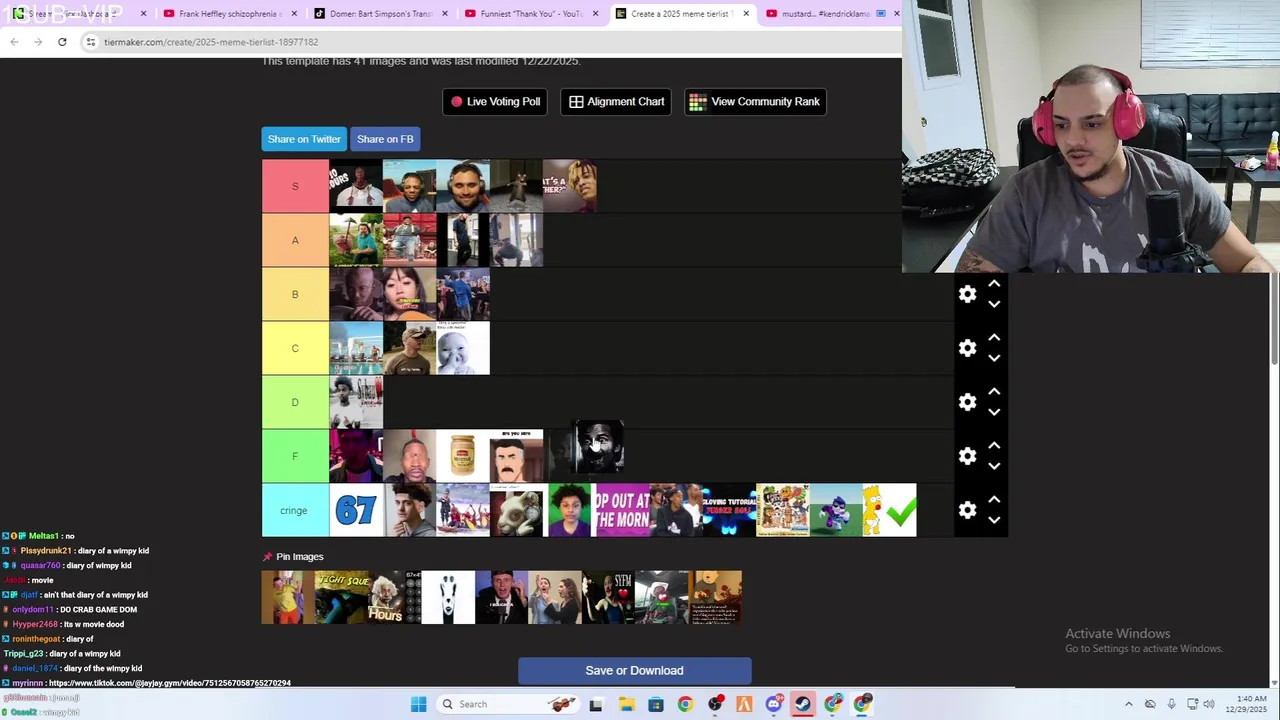This screenshot has width=1280, height=720.
Task: Click the red S tier label
Action: coord(295,186)
